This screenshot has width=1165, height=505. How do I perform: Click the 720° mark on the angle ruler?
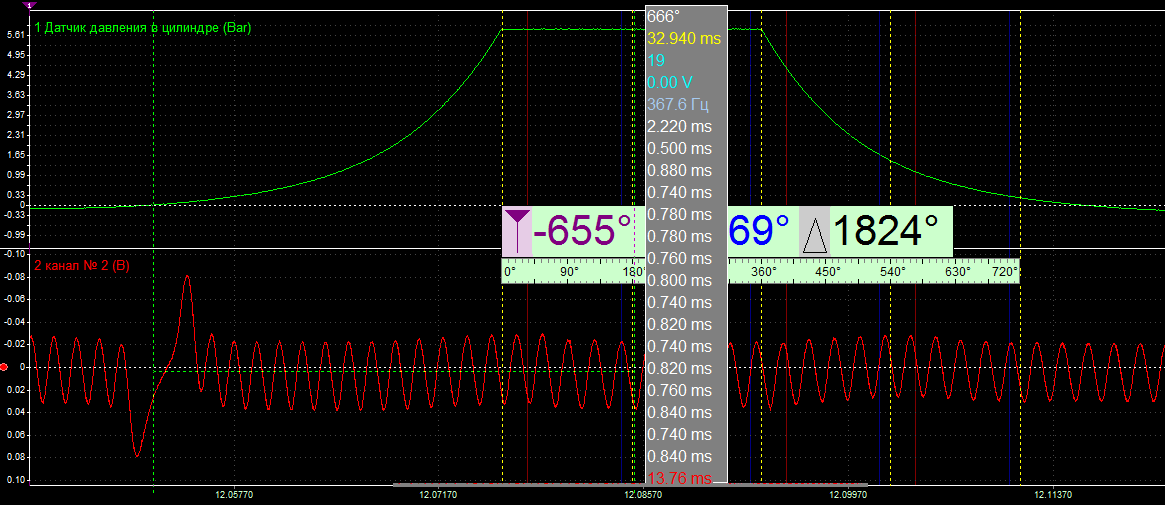tap(1005, 271)
